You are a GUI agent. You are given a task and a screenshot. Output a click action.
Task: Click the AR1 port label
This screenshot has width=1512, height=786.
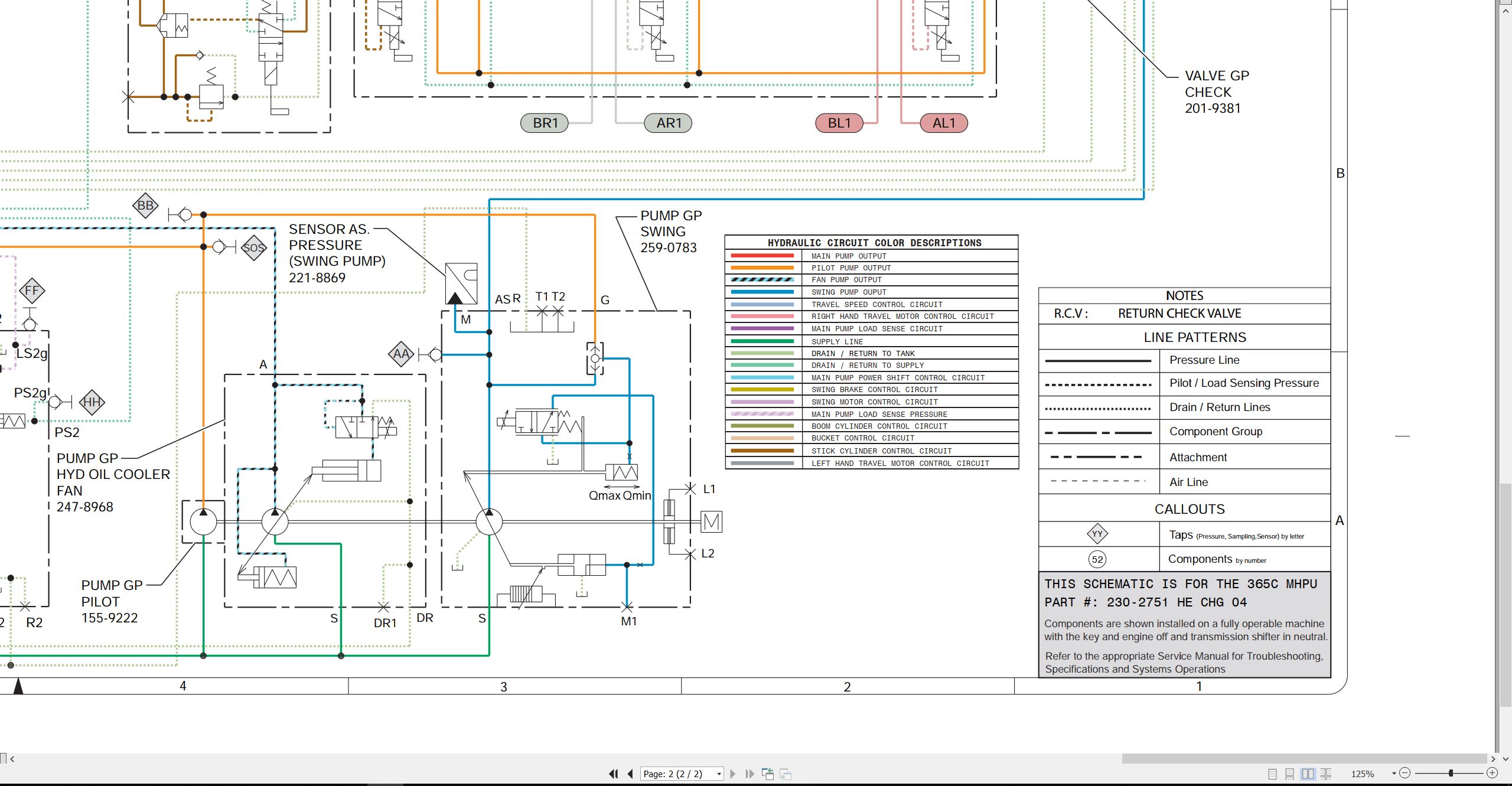point(668,123)
